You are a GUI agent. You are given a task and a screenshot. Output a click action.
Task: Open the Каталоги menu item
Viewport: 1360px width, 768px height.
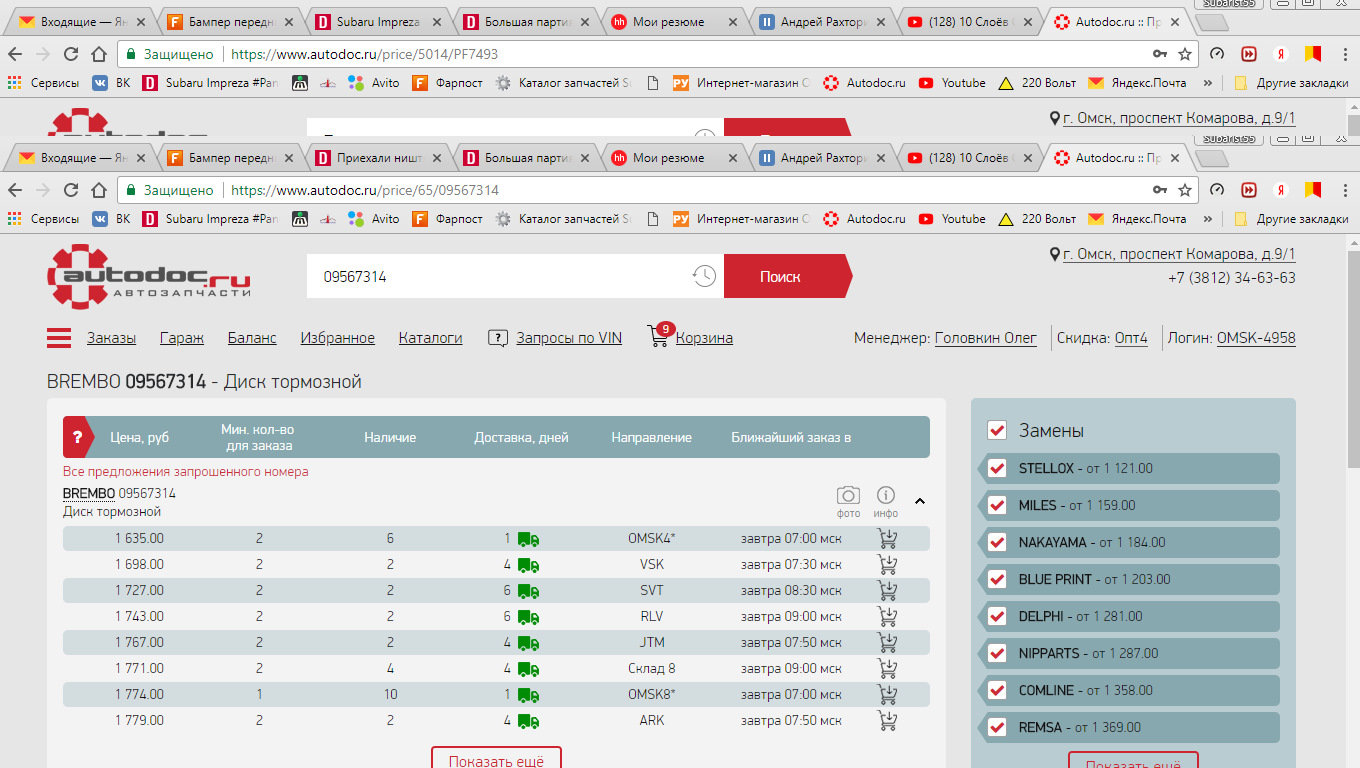430,338
